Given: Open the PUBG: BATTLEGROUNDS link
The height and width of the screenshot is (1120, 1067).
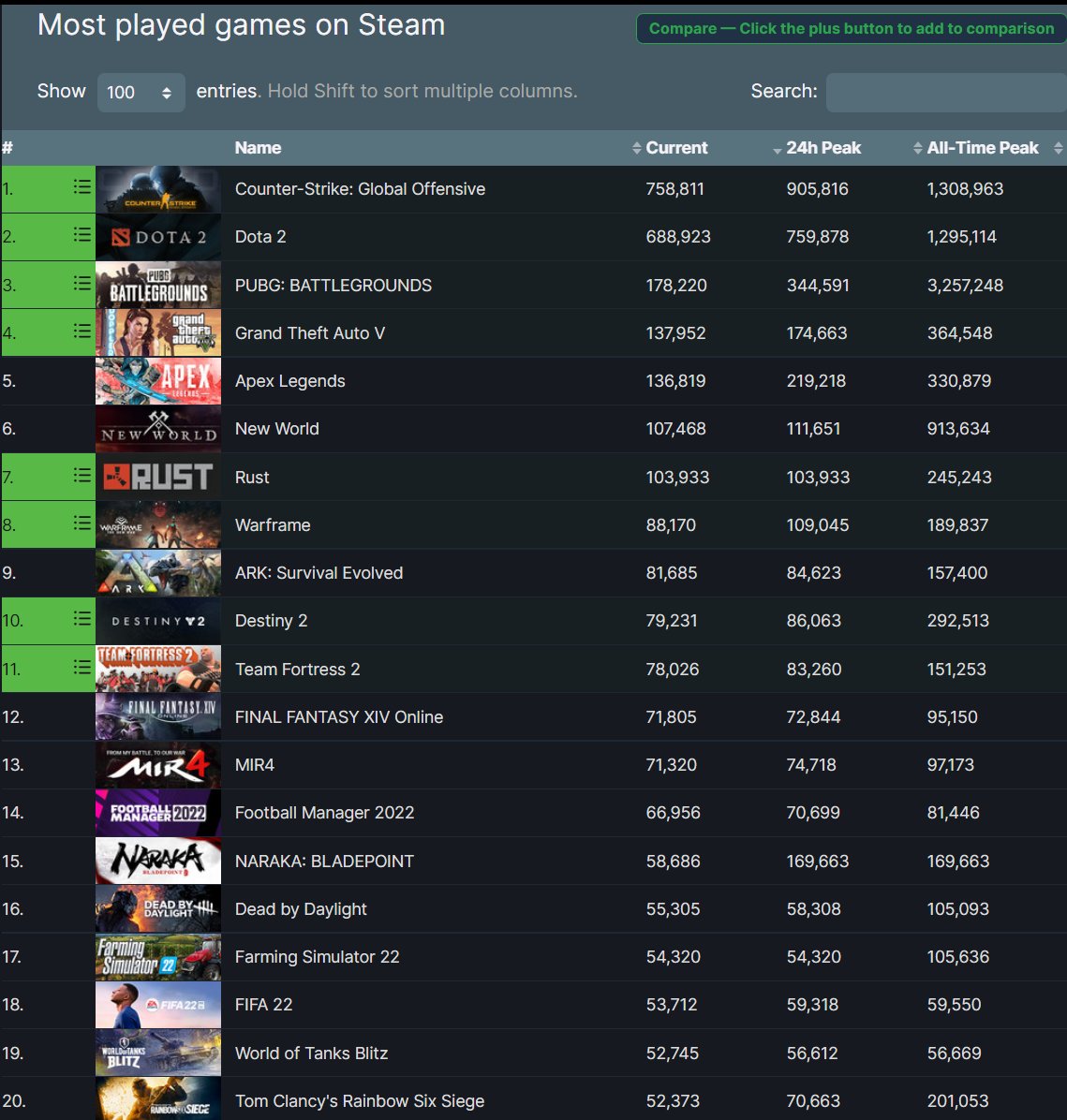Looking at the screenshot, I should pos(333,285).
